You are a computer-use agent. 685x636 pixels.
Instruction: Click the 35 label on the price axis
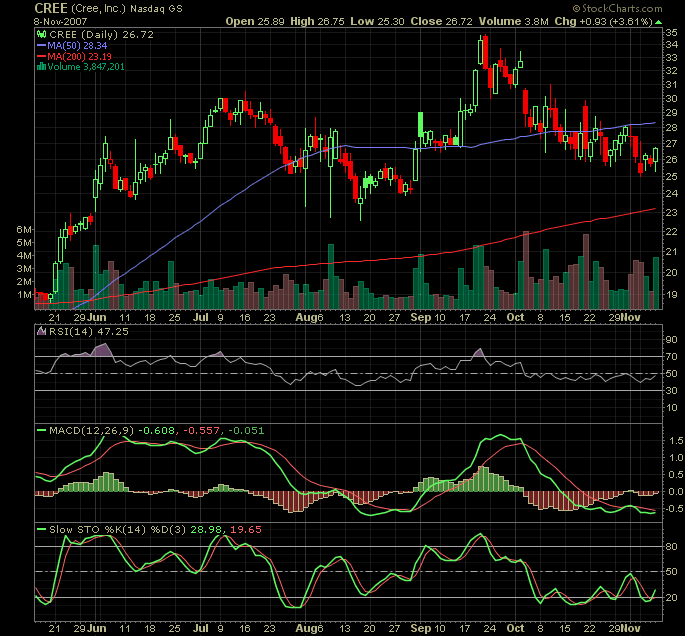click(x=671, y=32)
